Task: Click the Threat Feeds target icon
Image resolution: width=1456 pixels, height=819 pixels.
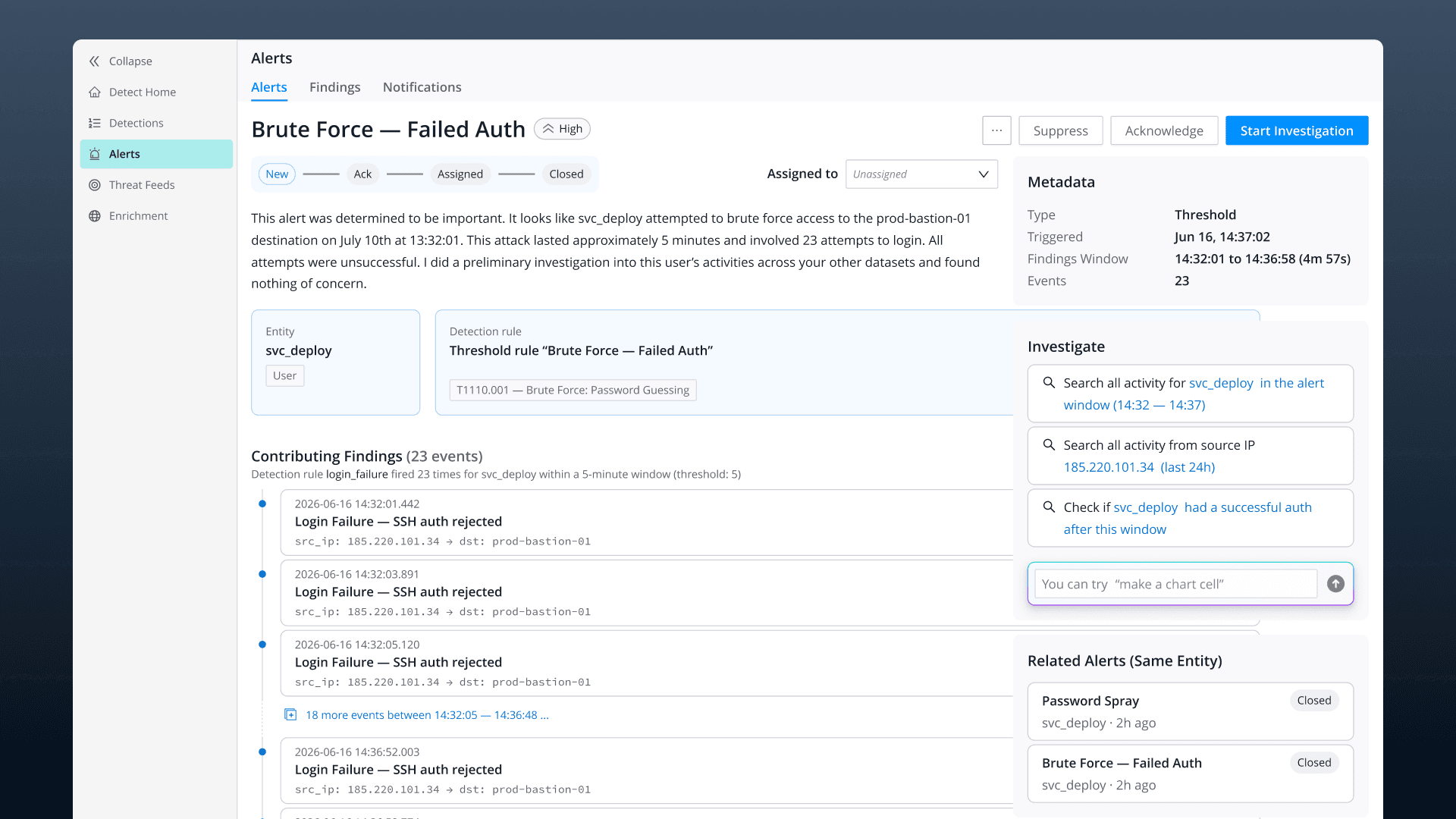Action: (x=94, y=185)
